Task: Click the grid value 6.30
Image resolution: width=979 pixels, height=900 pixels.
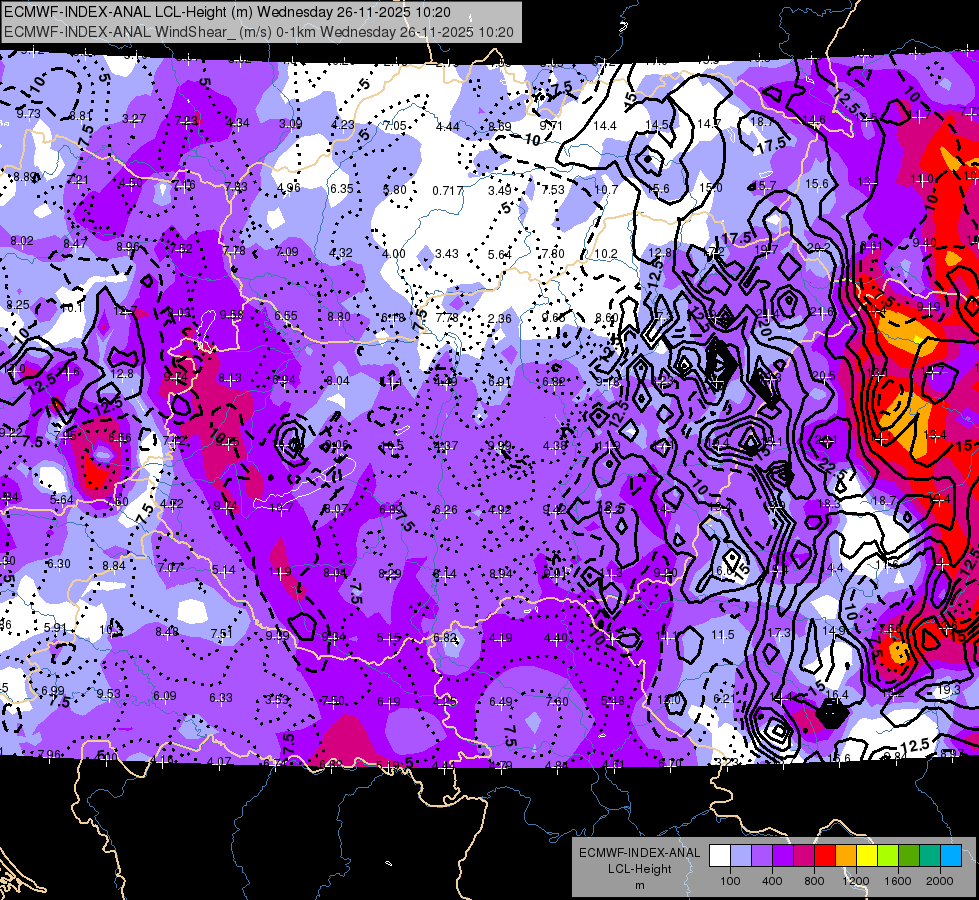Action: click(x=59, y=563)
